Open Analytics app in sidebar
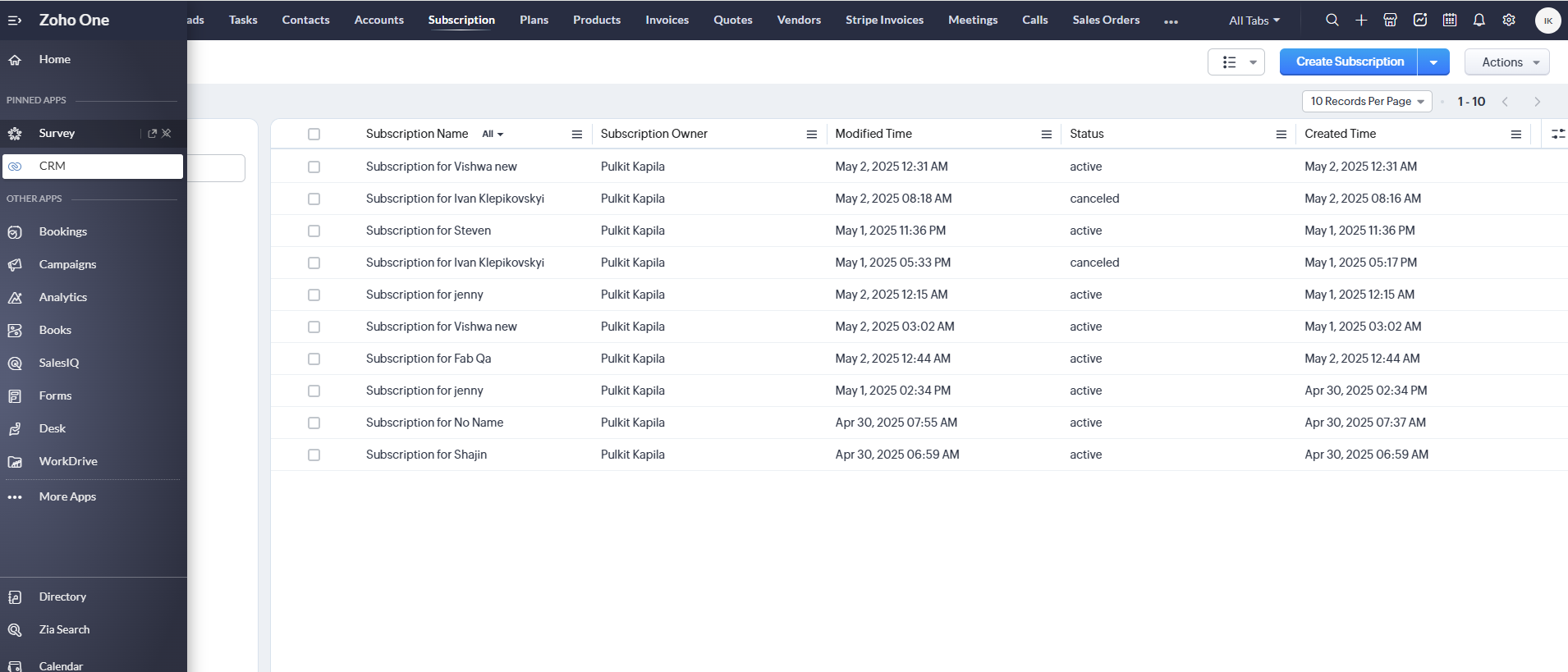 point(62,297)
